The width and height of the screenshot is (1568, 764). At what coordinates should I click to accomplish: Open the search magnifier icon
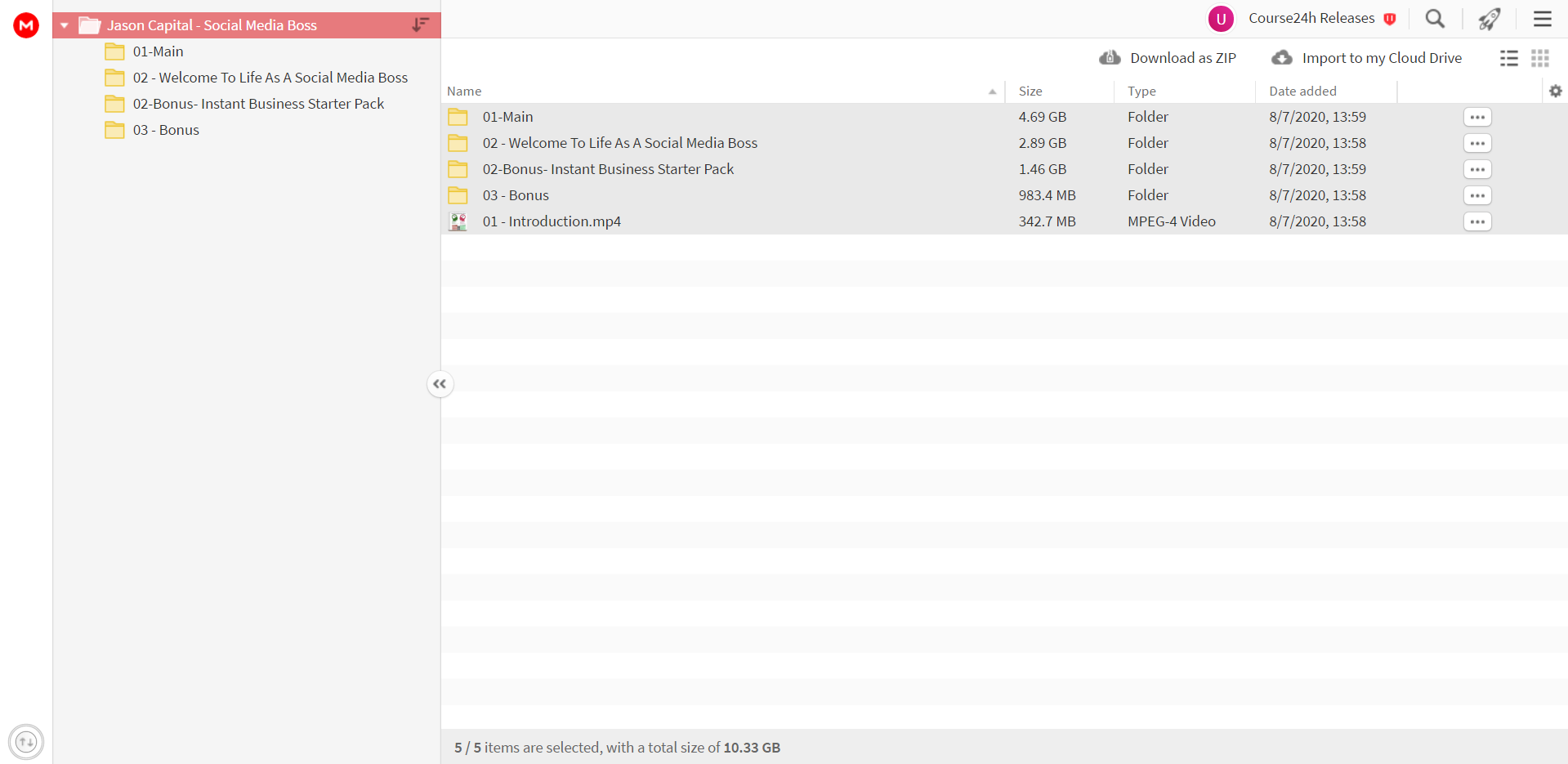(1435, 18)
